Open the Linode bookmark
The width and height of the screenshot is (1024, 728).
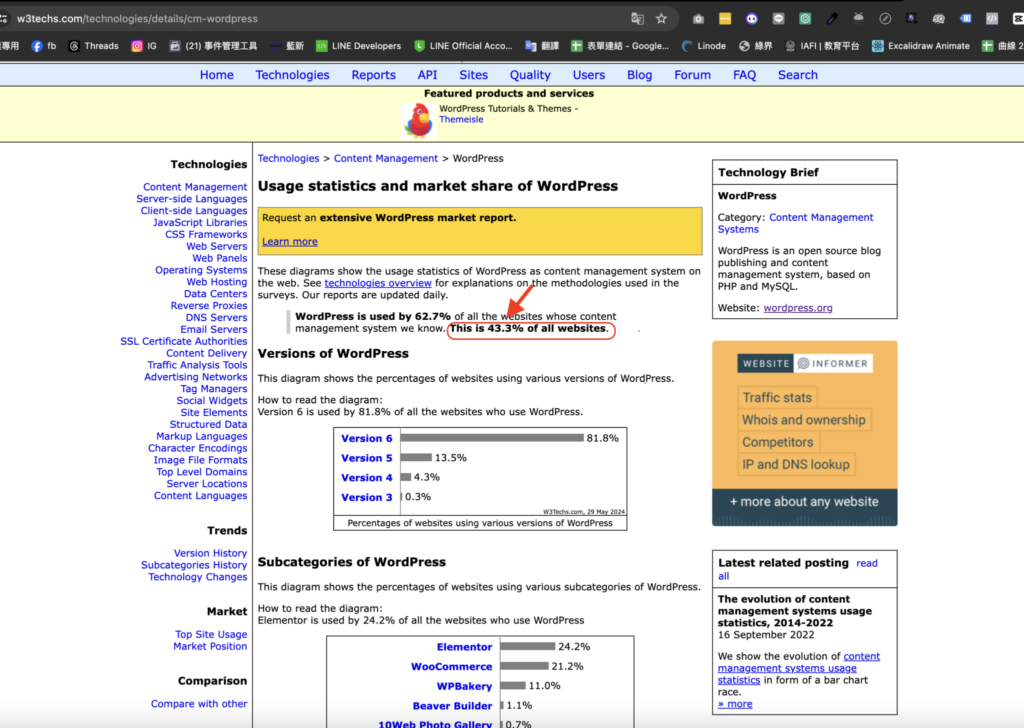pos(704,45)
